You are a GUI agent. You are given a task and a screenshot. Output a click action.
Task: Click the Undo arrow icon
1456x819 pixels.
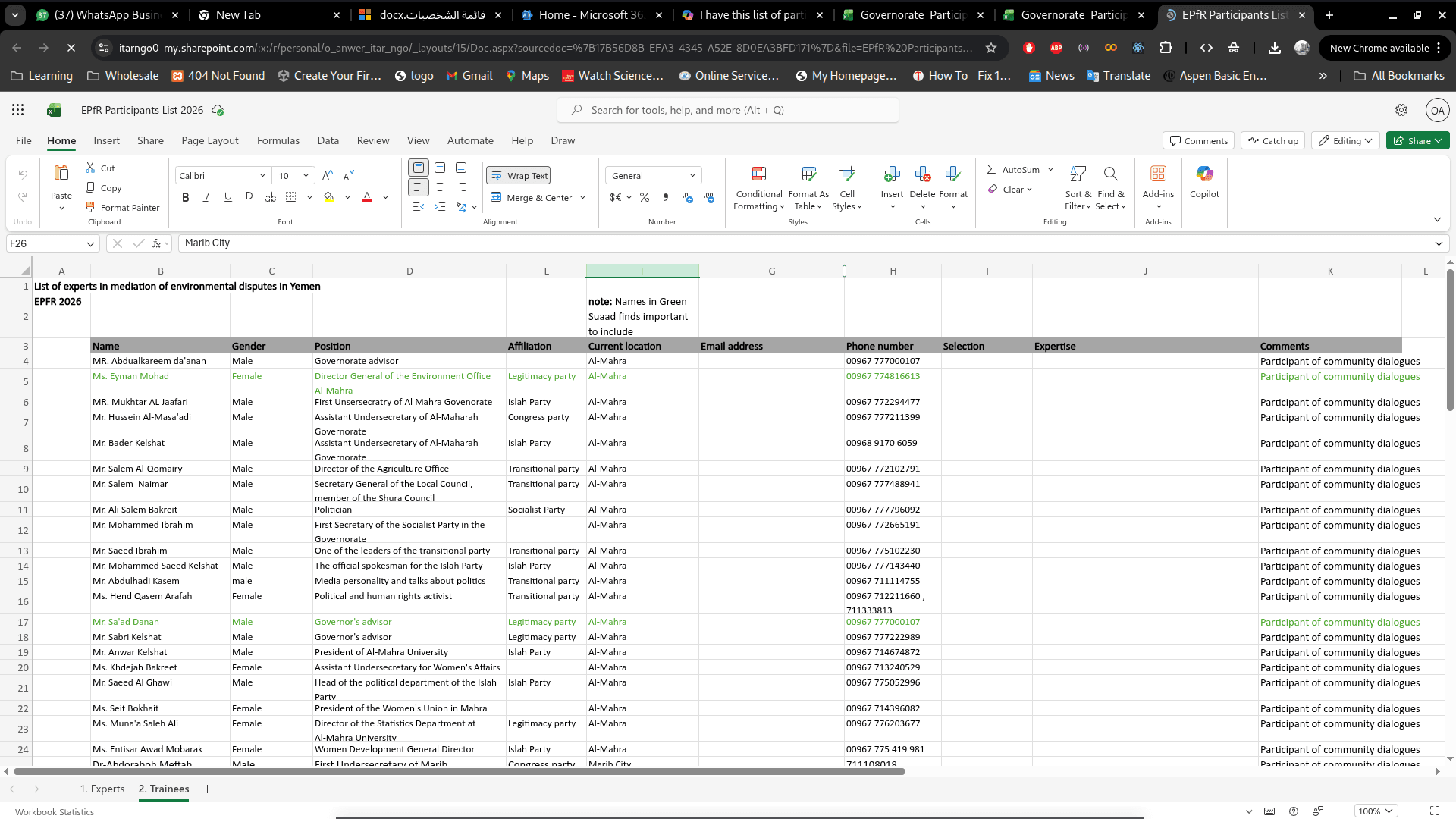click(23, 175)
